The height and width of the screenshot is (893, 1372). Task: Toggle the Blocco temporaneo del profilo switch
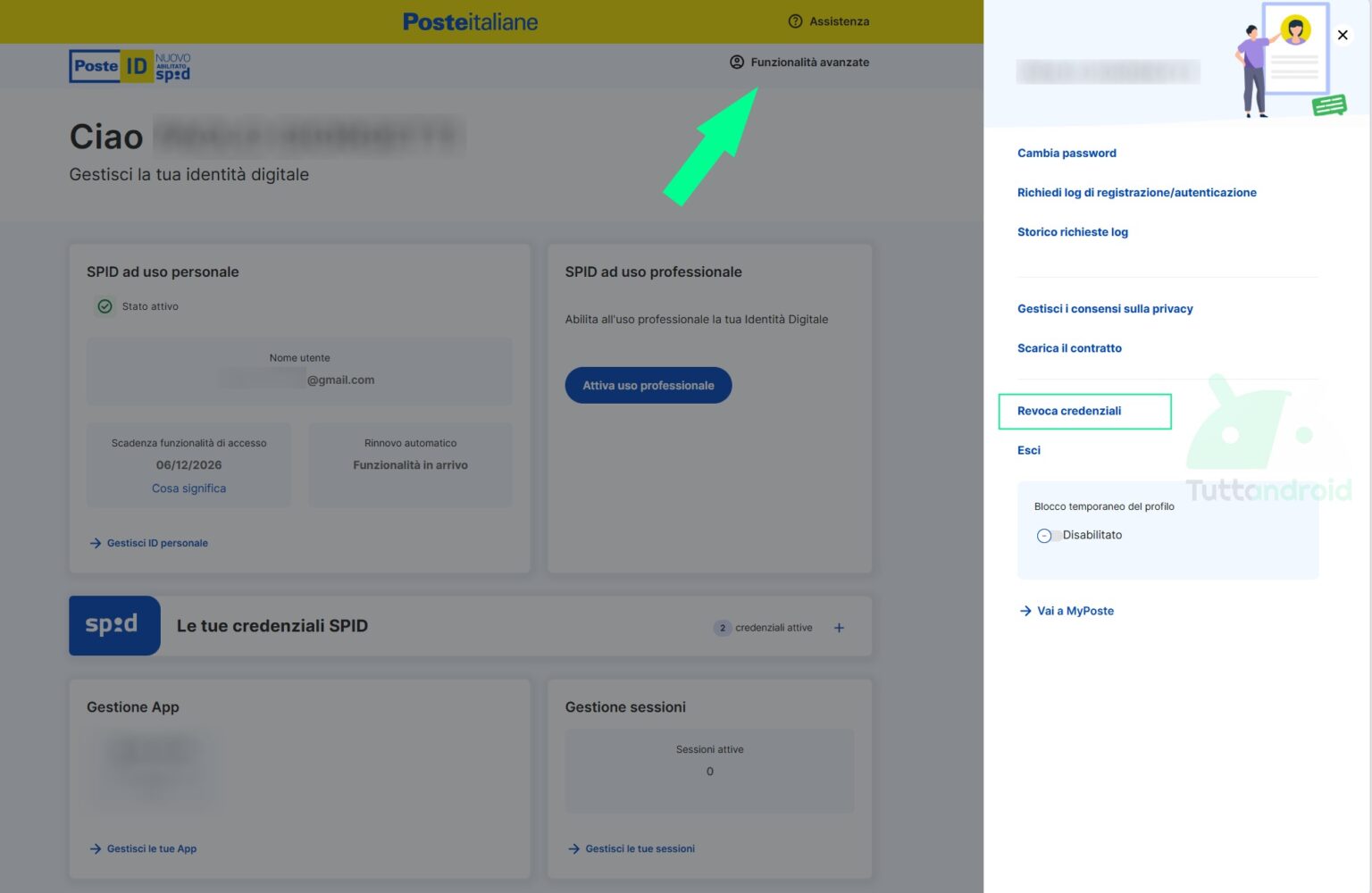(x=1048, y=536)
